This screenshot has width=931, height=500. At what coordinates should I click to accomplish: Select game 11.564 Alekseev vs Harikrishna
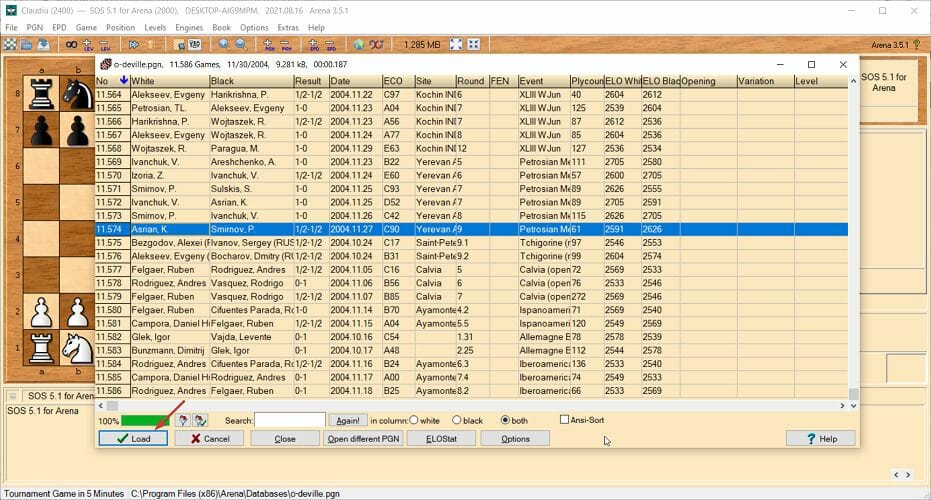pos(471,94)
